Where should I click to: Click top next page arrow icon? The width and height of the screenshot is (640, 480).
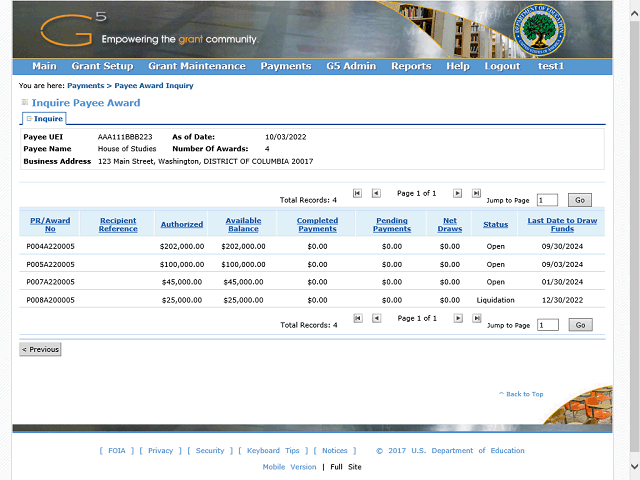458,193
